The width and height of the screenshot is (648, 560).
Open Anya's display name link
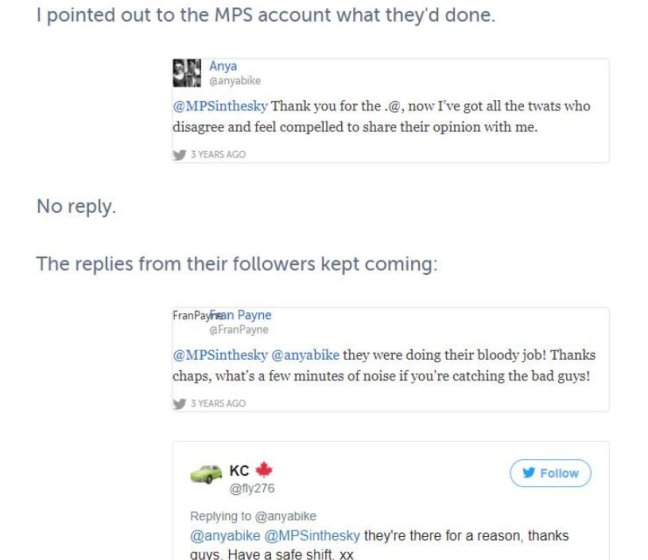[223, 67]
